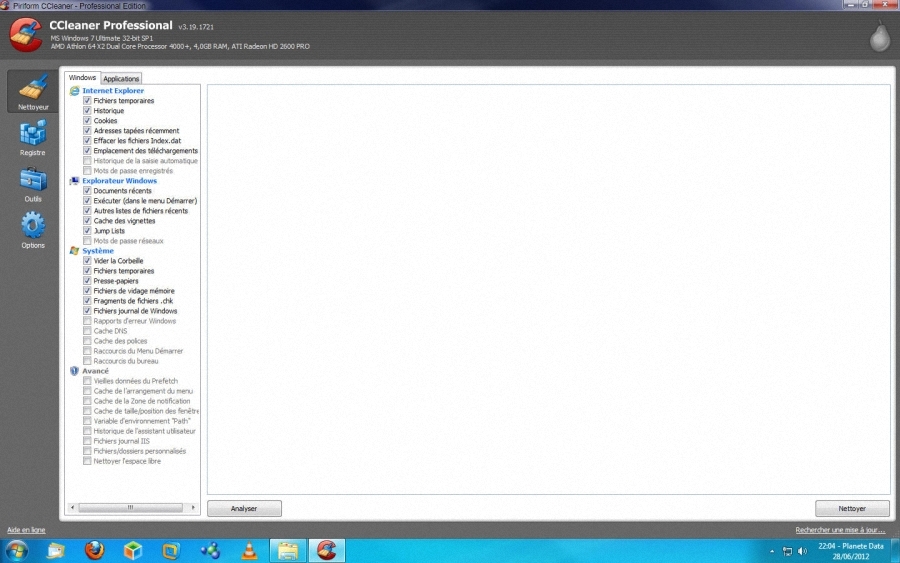Image resolution: width=900 pixels, height=563 pixels.
Task: Click 'Rapports d'erreur Windows' label
Action: (135, 321)
